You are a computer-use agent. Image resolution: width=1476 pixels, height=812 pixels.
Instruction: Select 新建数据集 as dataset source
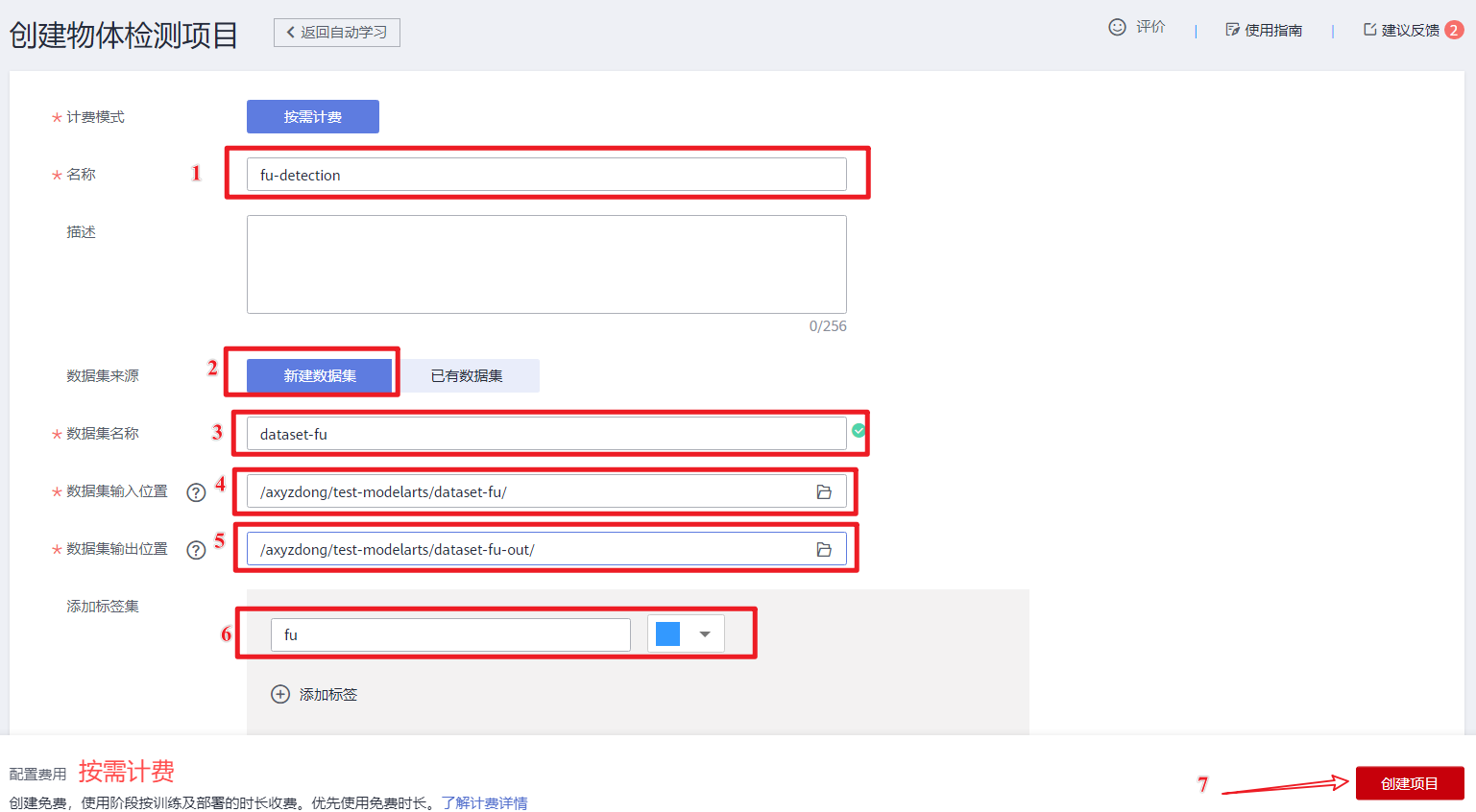coord(320,375)
